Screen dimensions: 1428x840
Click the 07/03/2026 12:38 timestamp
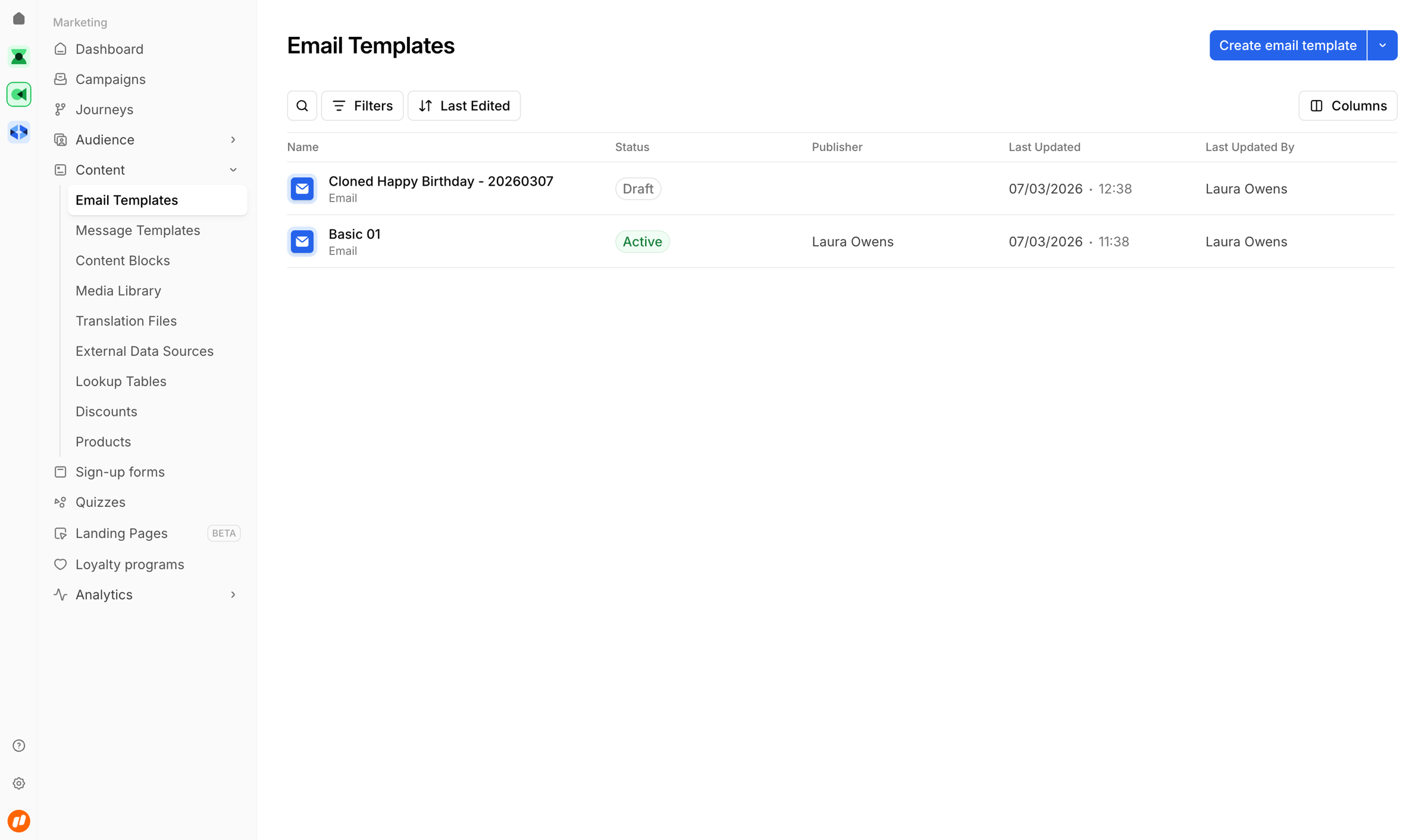[x=1070, y=189]
